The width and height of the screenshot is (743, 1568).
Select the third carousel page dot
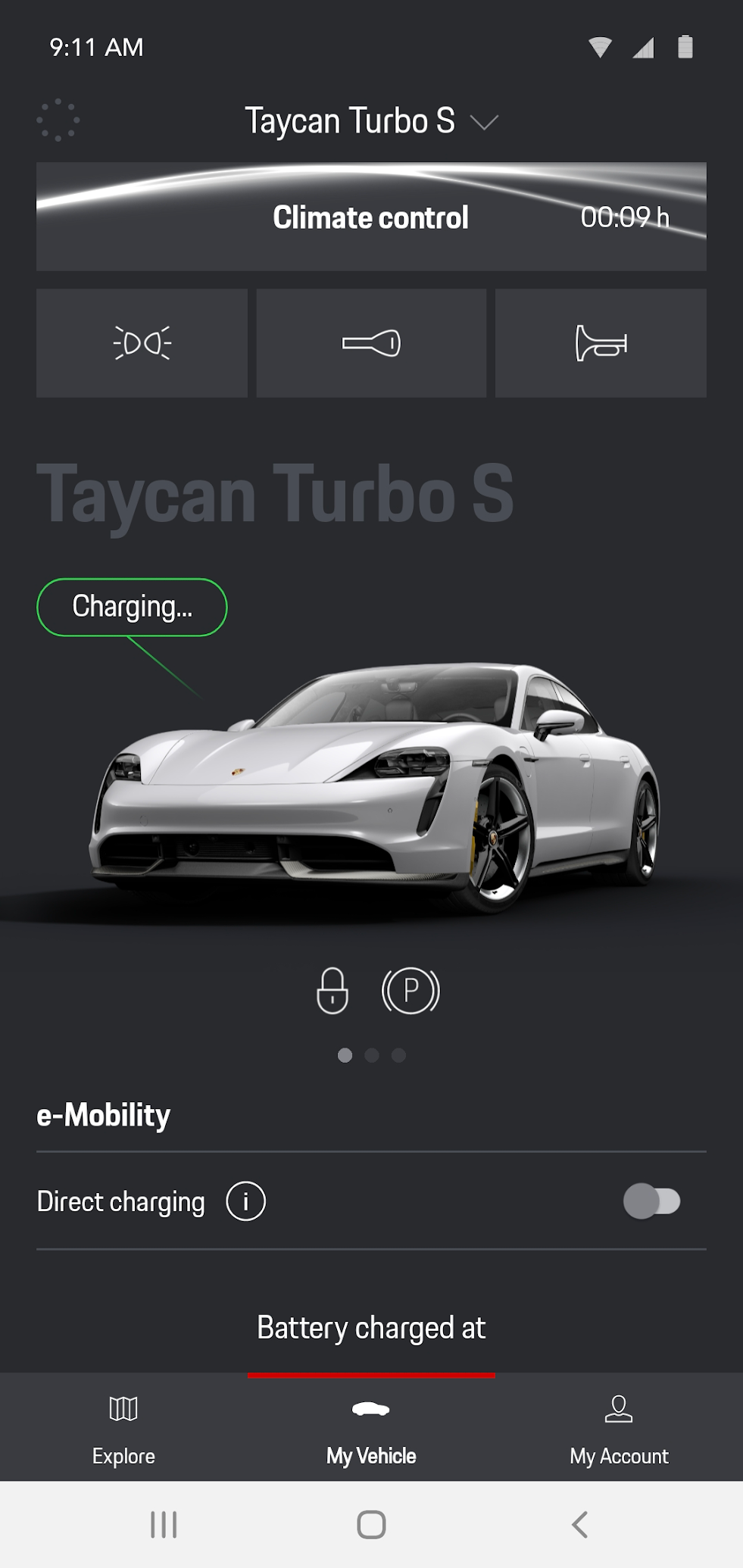(x=399, y=1055)
